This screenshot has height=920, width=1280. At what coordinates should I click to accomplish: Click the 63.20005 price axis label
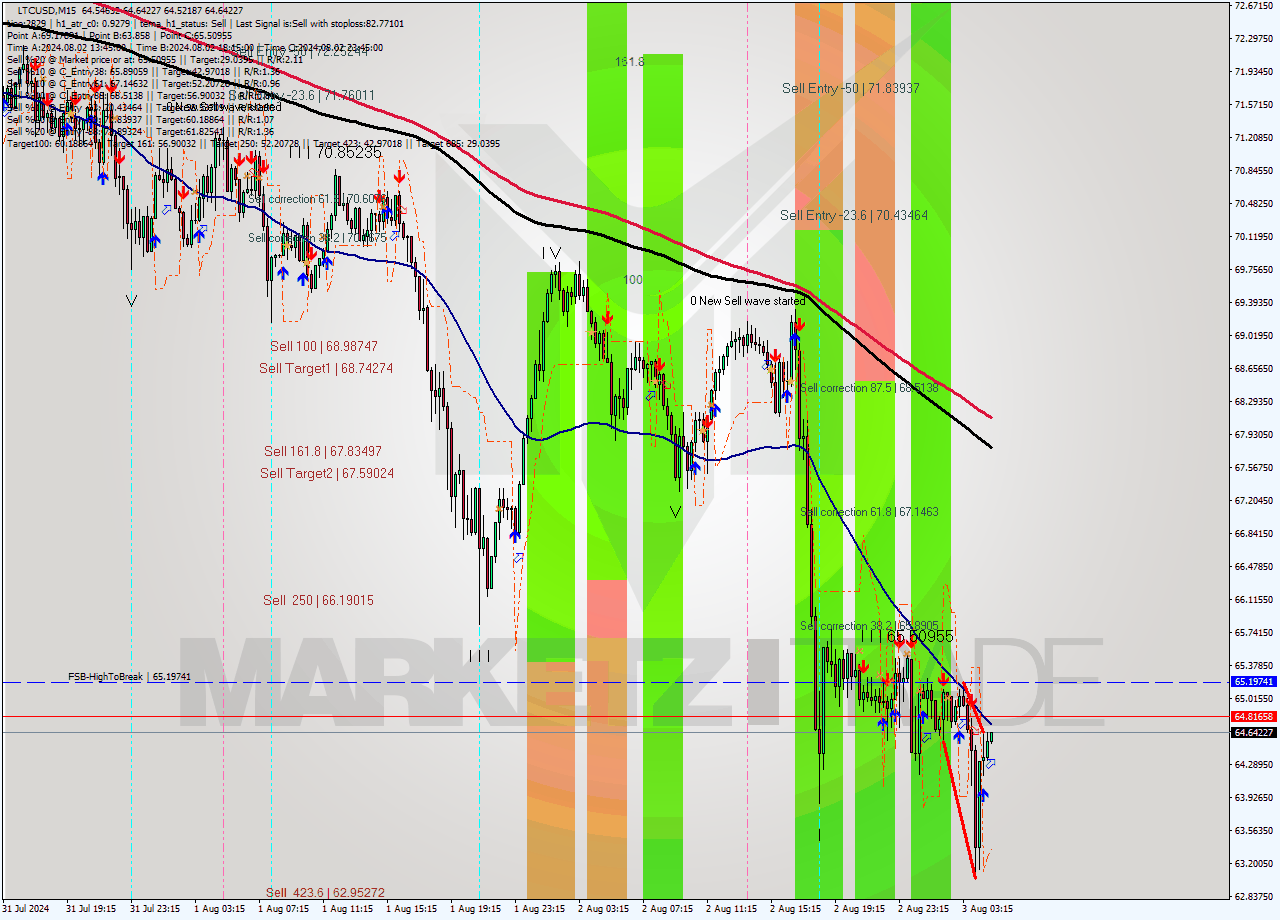[x=1253, y=863]
